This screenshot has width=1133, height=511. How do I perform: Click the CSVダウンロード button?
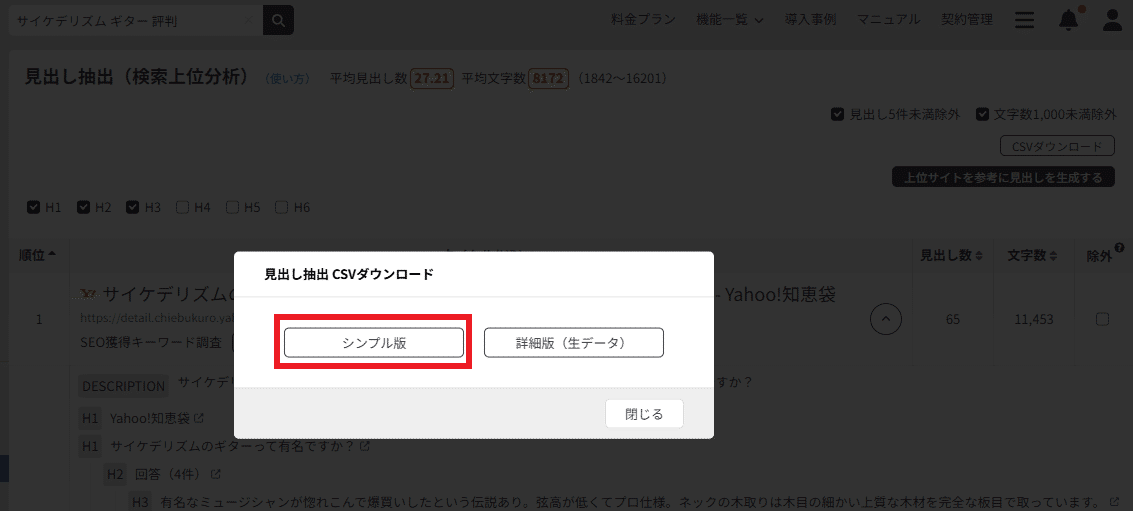coord(1058,146)
